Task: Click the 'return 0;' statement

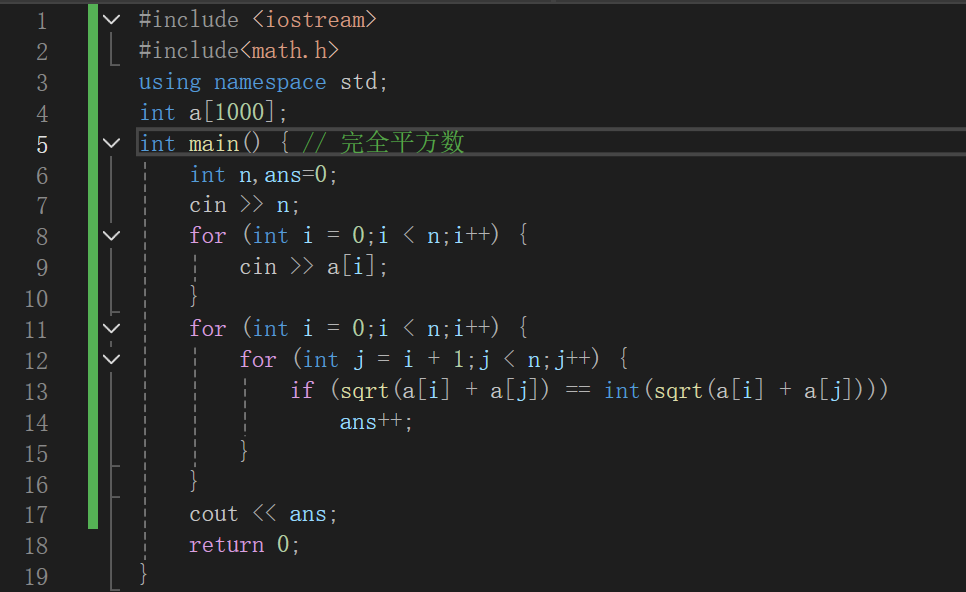Action: [x=244, y=545]
